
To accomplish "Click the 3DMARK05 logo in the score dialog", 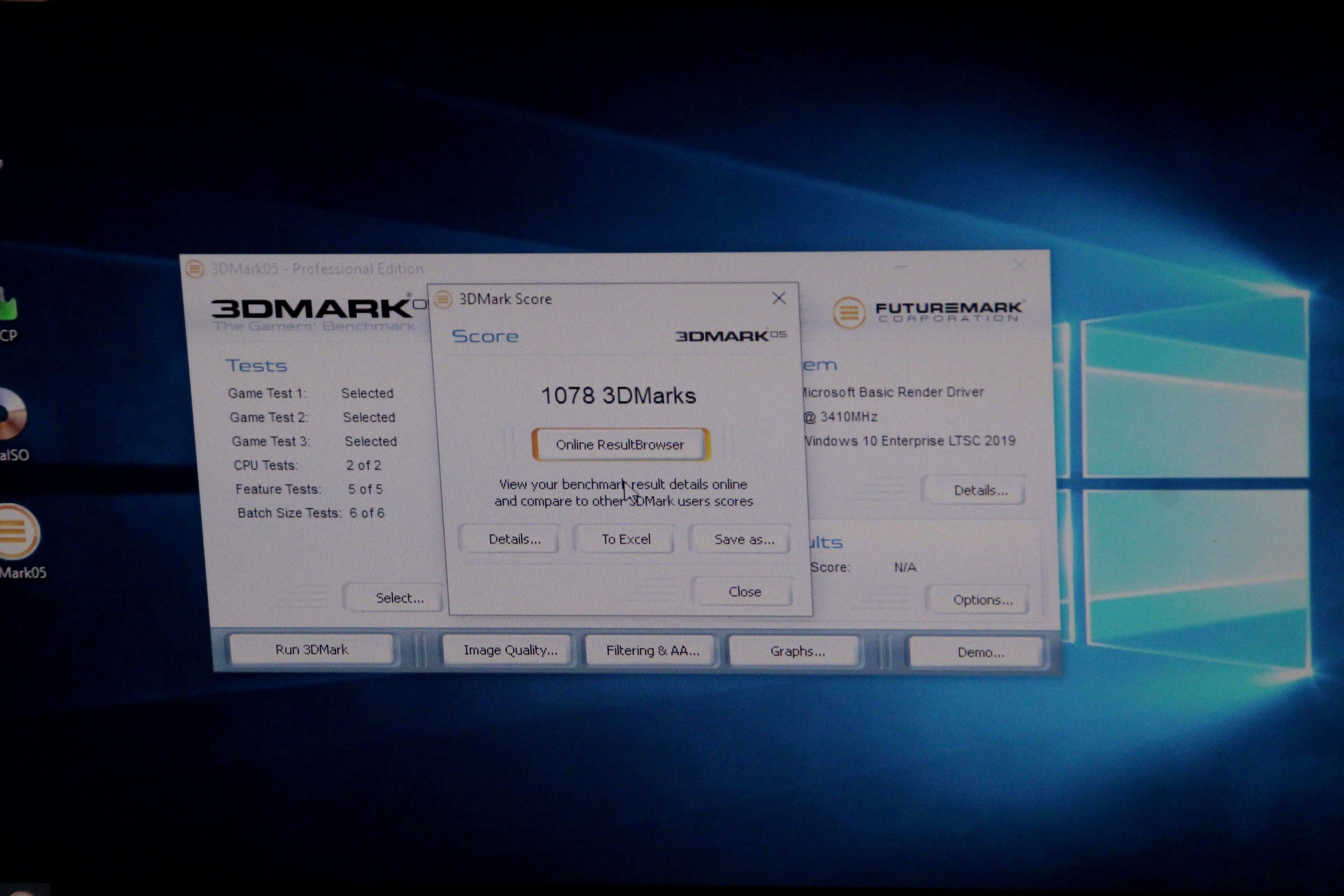I will tap(731, 335).
